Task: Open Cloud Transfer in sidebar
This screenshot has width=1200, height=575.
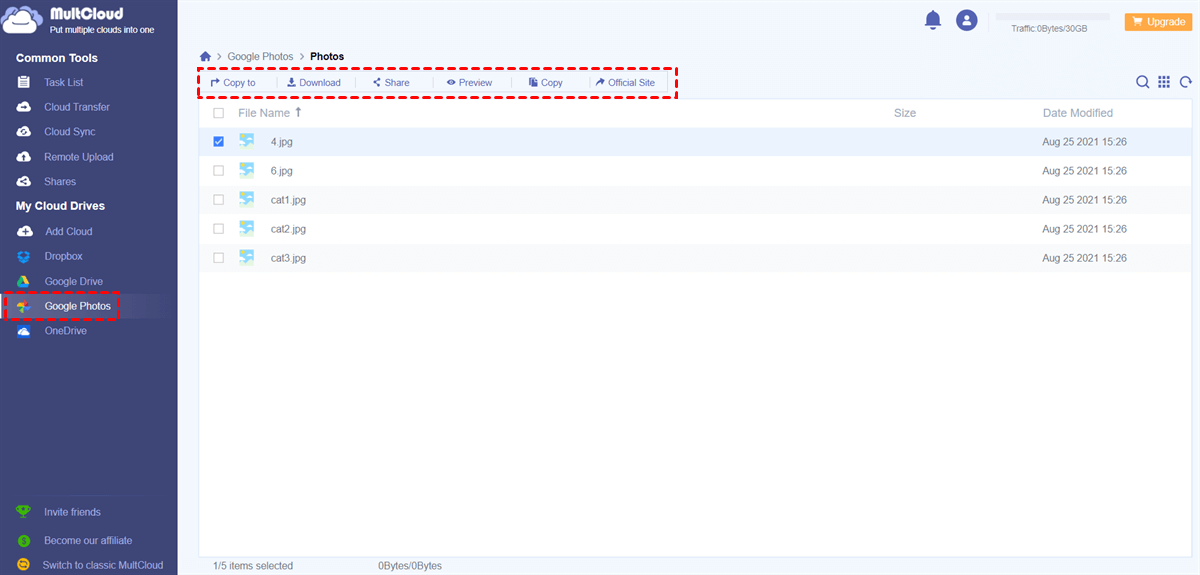Action: [77, 107]
